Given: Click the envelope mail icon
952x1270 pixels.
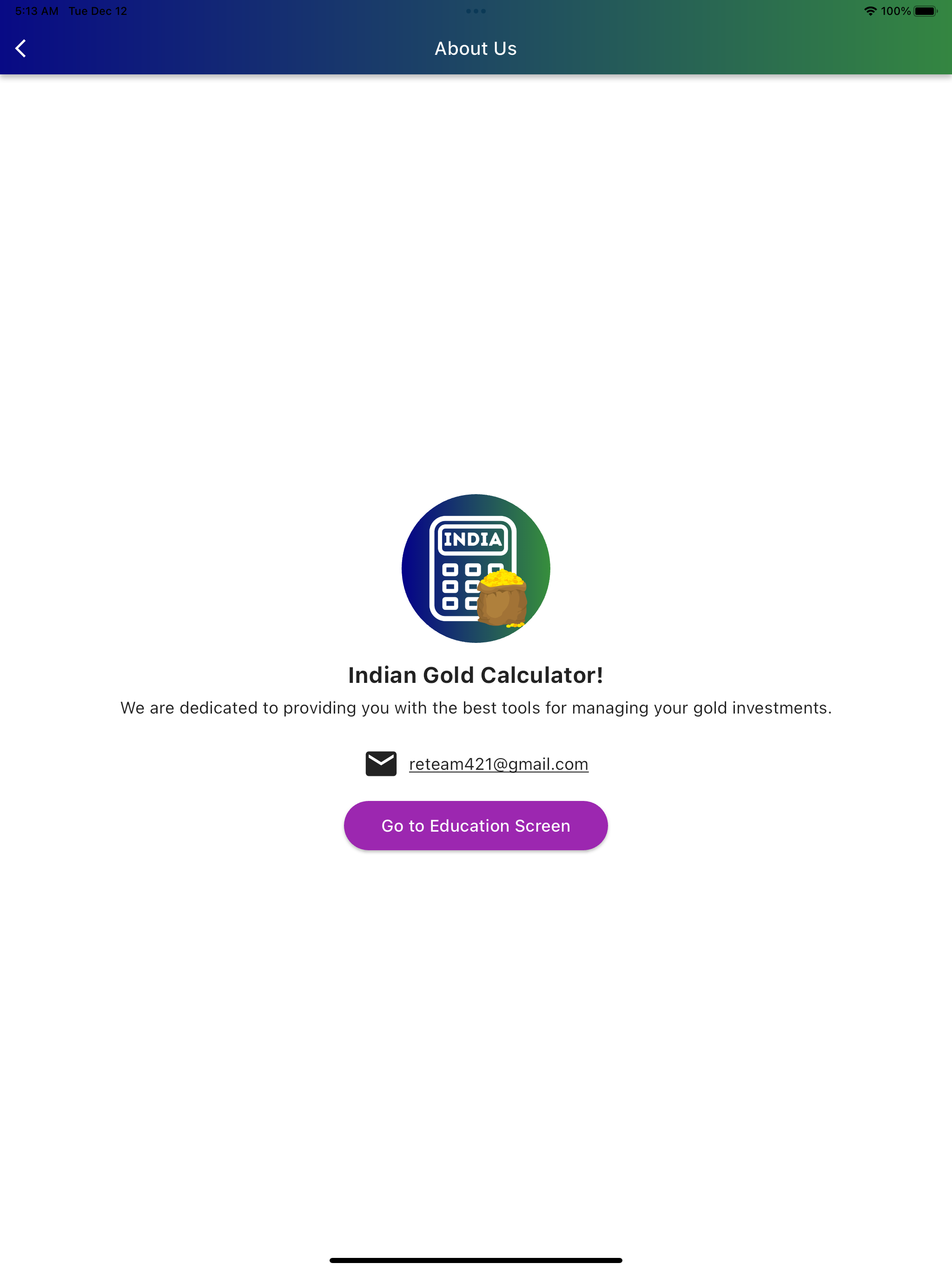Looking at the screenshot, I should (x=381, y=764).
